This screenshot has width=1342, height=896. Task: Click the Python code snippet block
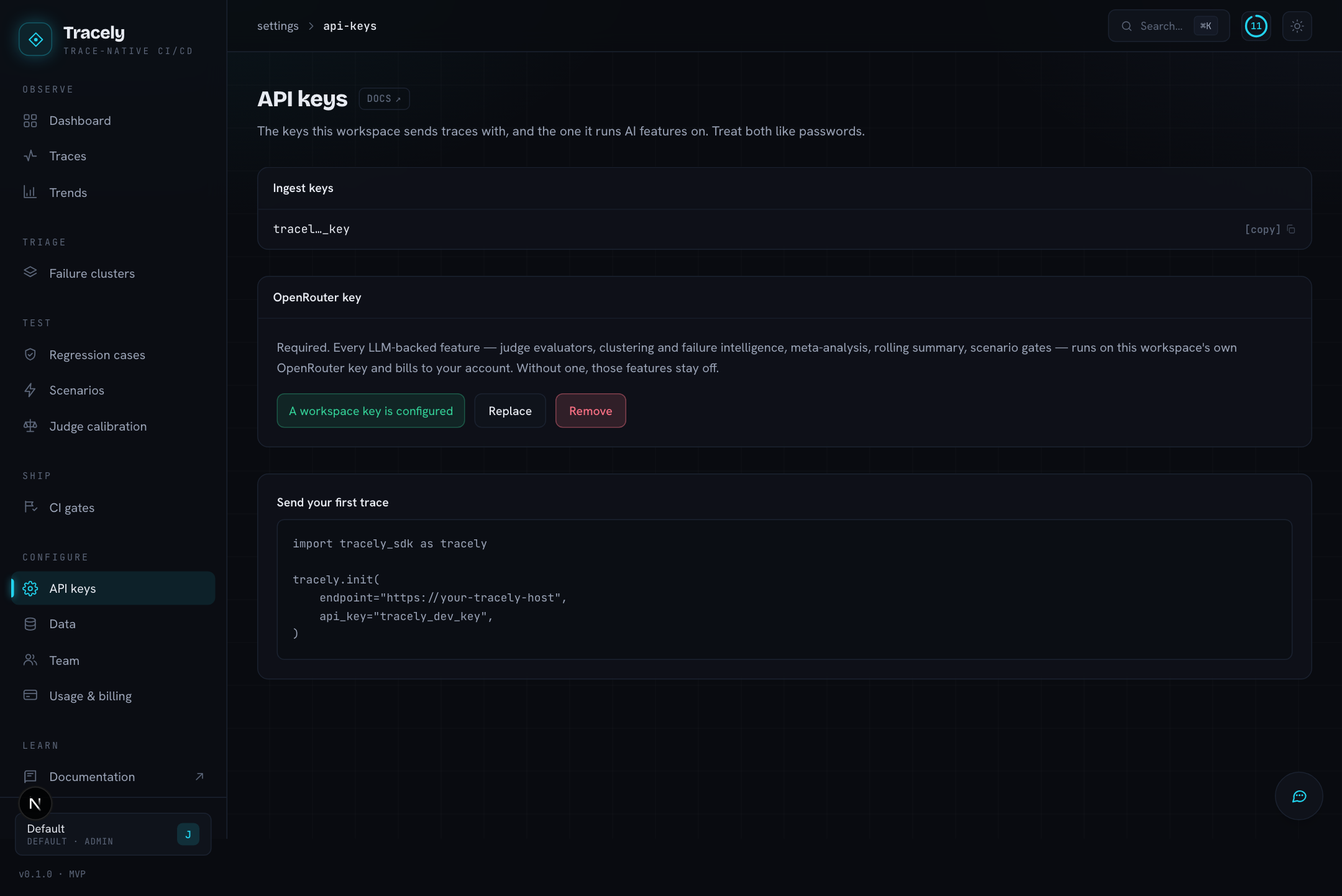point(784,589)
